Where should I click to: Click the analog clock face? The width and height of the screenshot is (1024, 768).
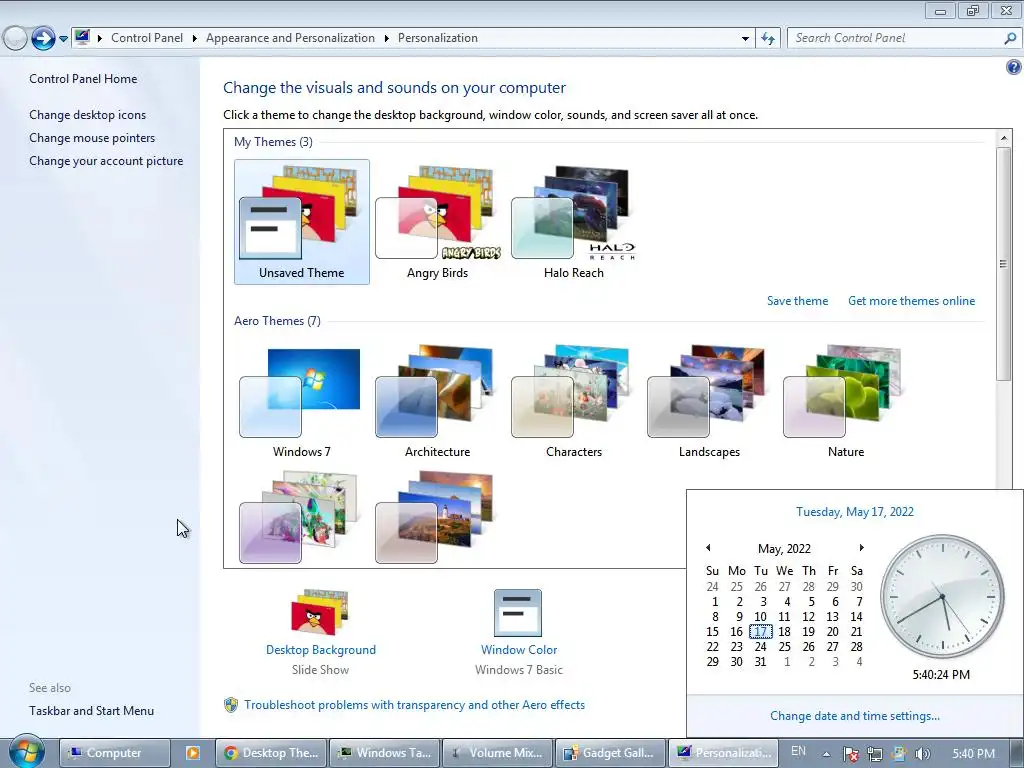point(942,596)
